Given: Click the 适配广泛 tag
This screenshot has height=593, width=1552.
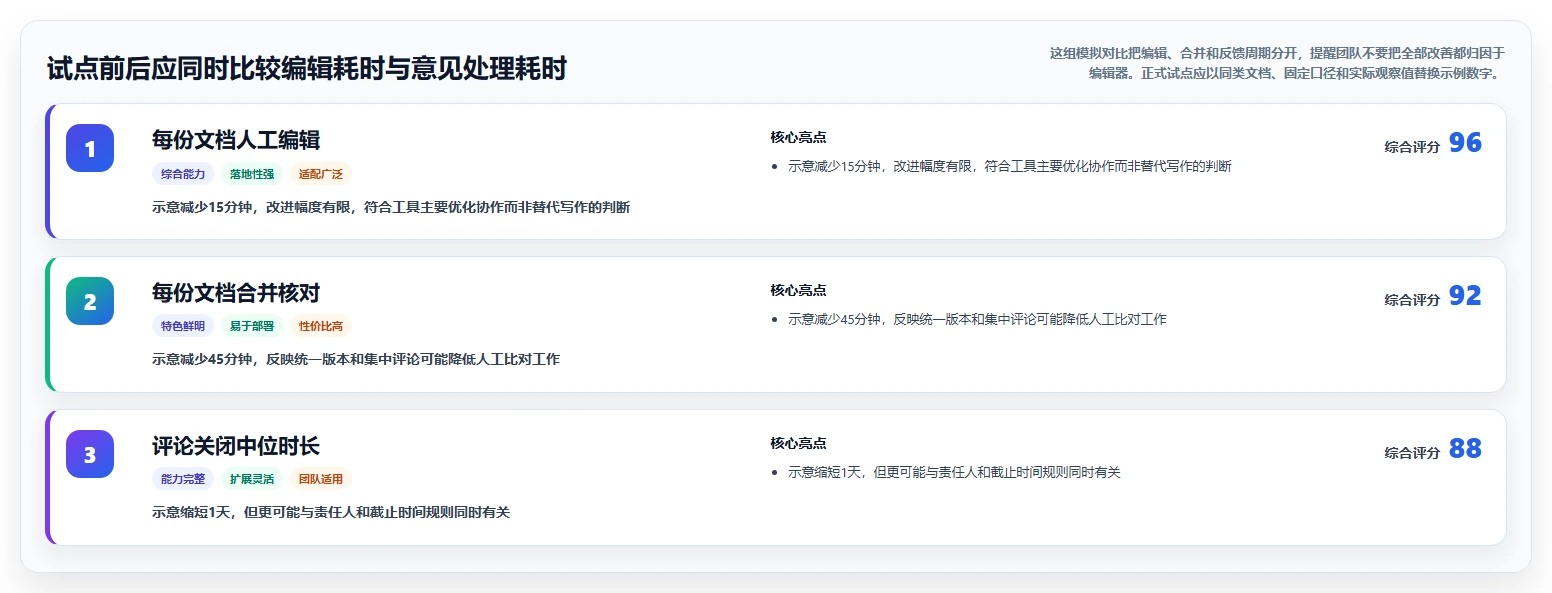Looking at the screenshot, I should coord(321,174).
